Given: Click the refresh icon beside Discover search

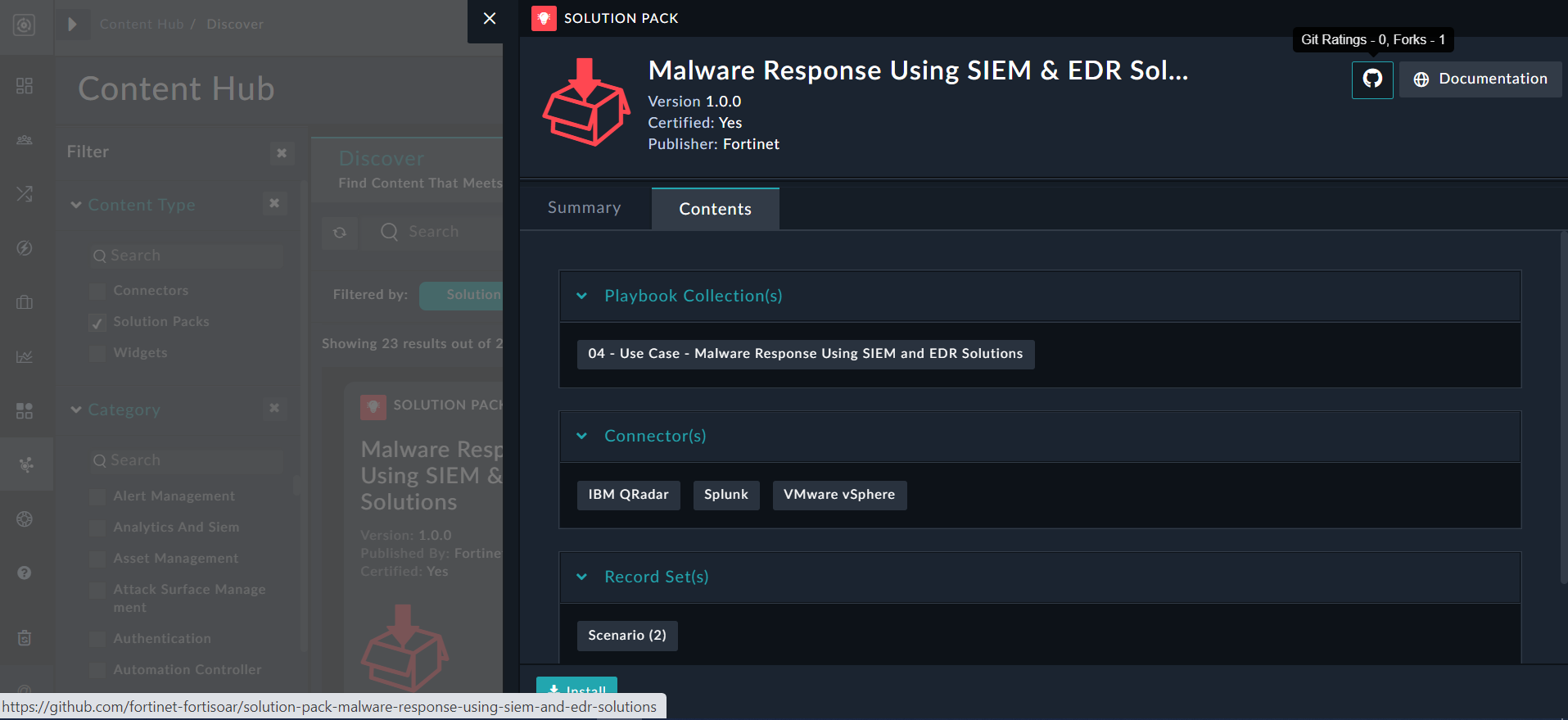Looking at the screenshot, I should [340, 233].
